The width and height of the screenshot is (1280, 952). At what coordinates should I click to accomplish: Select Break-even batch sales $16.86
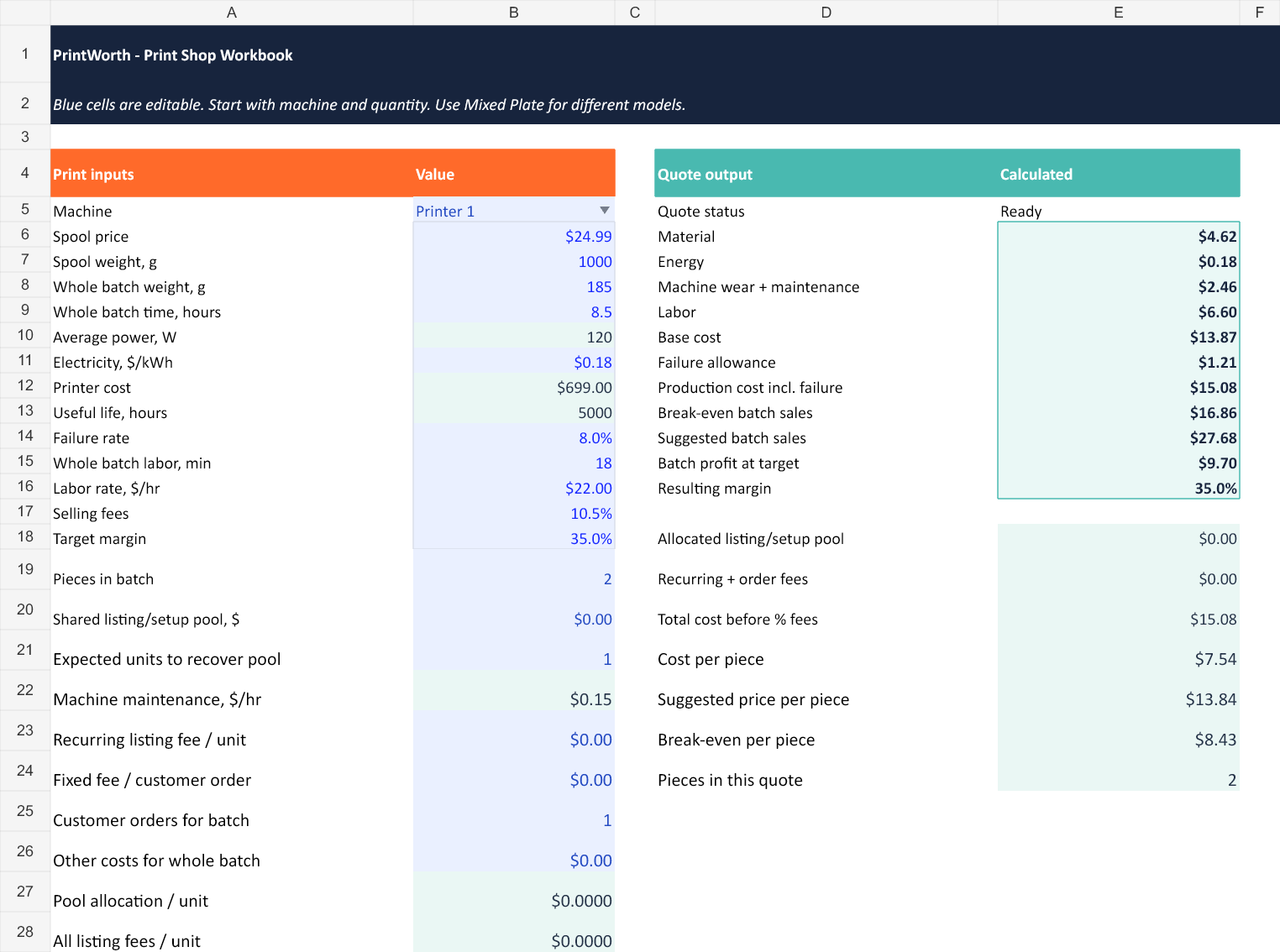[x=1119, y=412]
